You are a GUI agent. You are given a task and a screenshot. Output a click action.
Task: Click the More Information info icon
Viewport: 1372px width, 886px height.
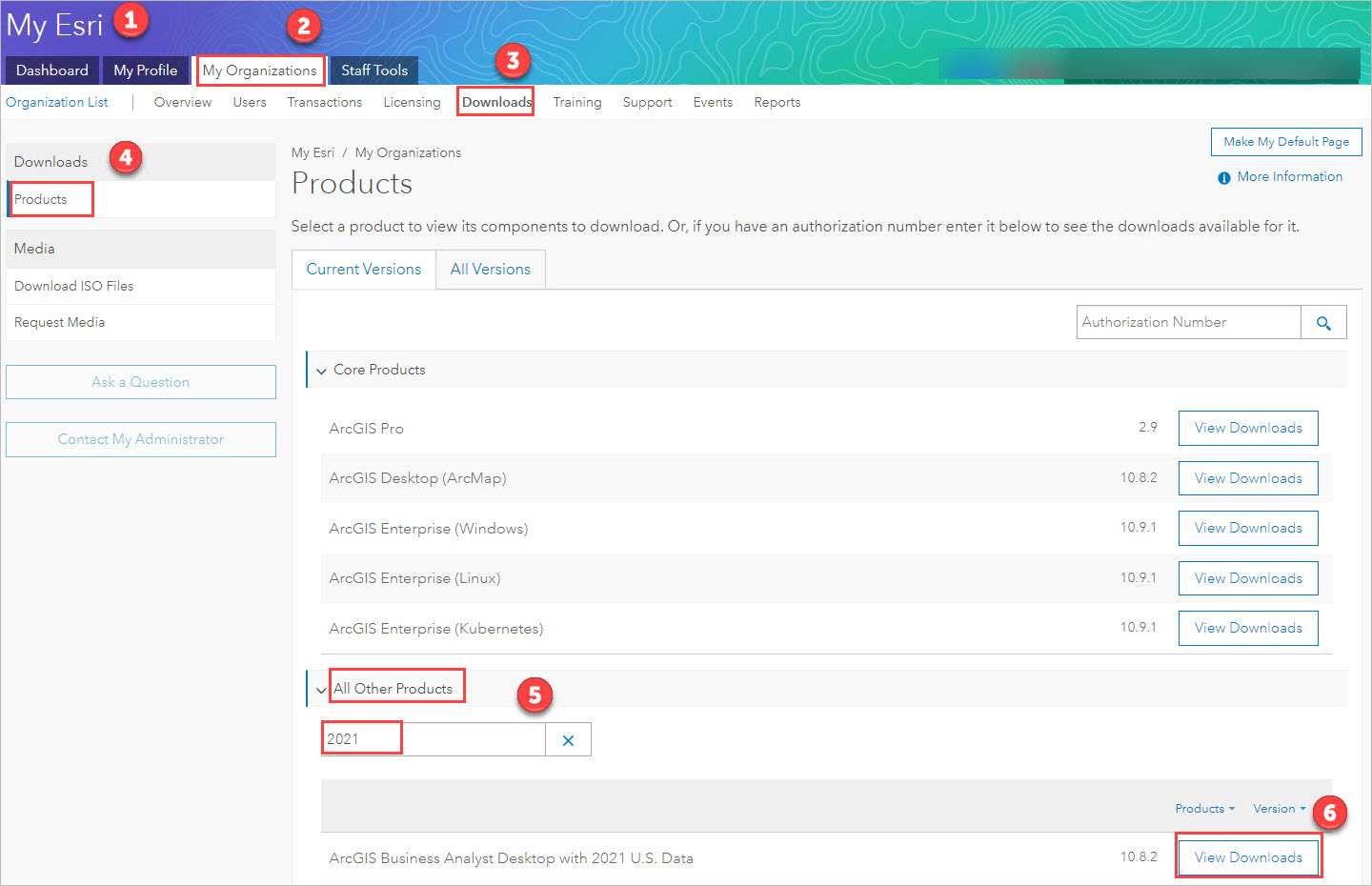(x=1223, y=178)
